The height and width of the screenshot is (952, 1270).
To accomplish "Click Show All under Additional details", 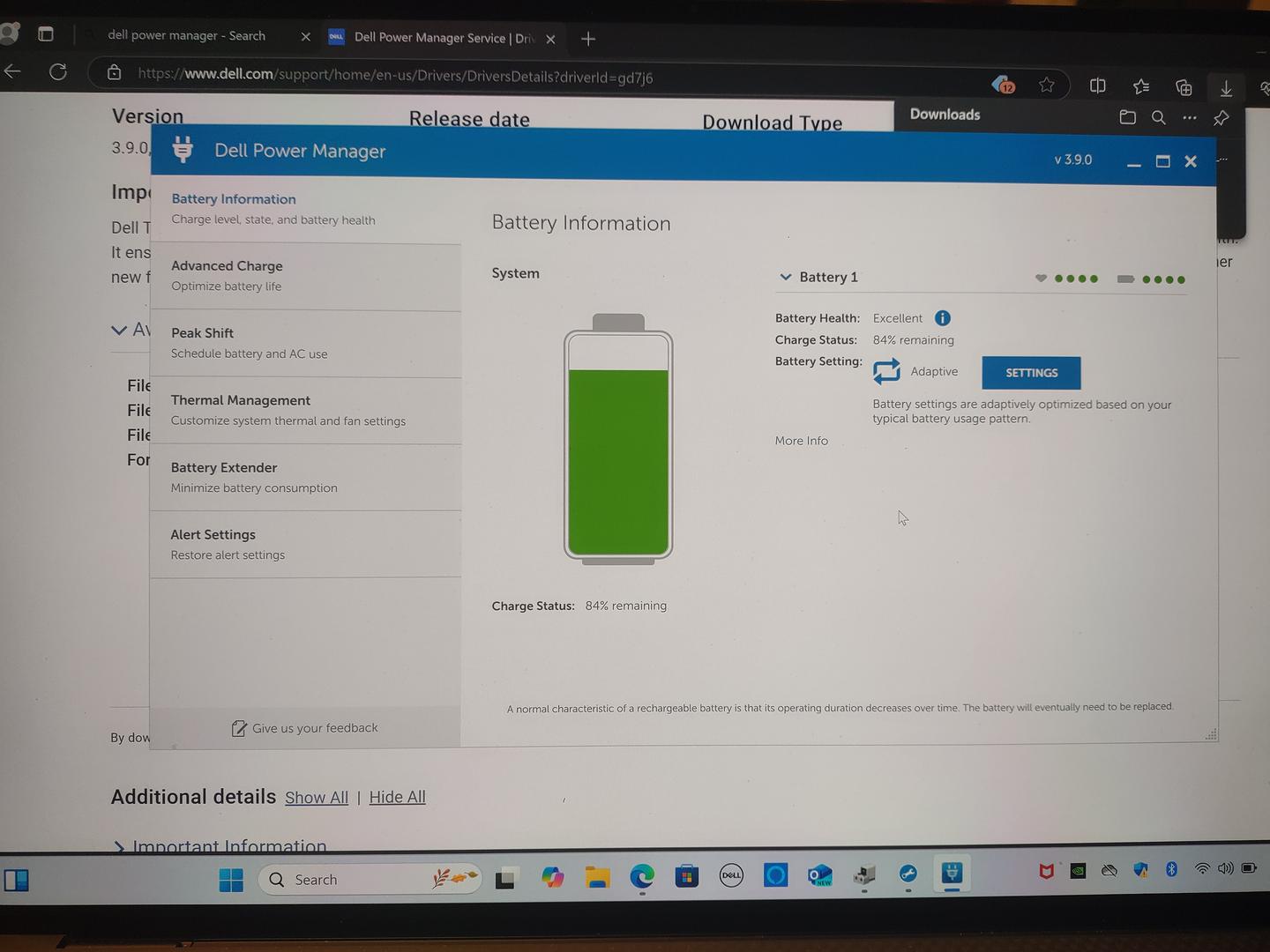I will (317, 798).
